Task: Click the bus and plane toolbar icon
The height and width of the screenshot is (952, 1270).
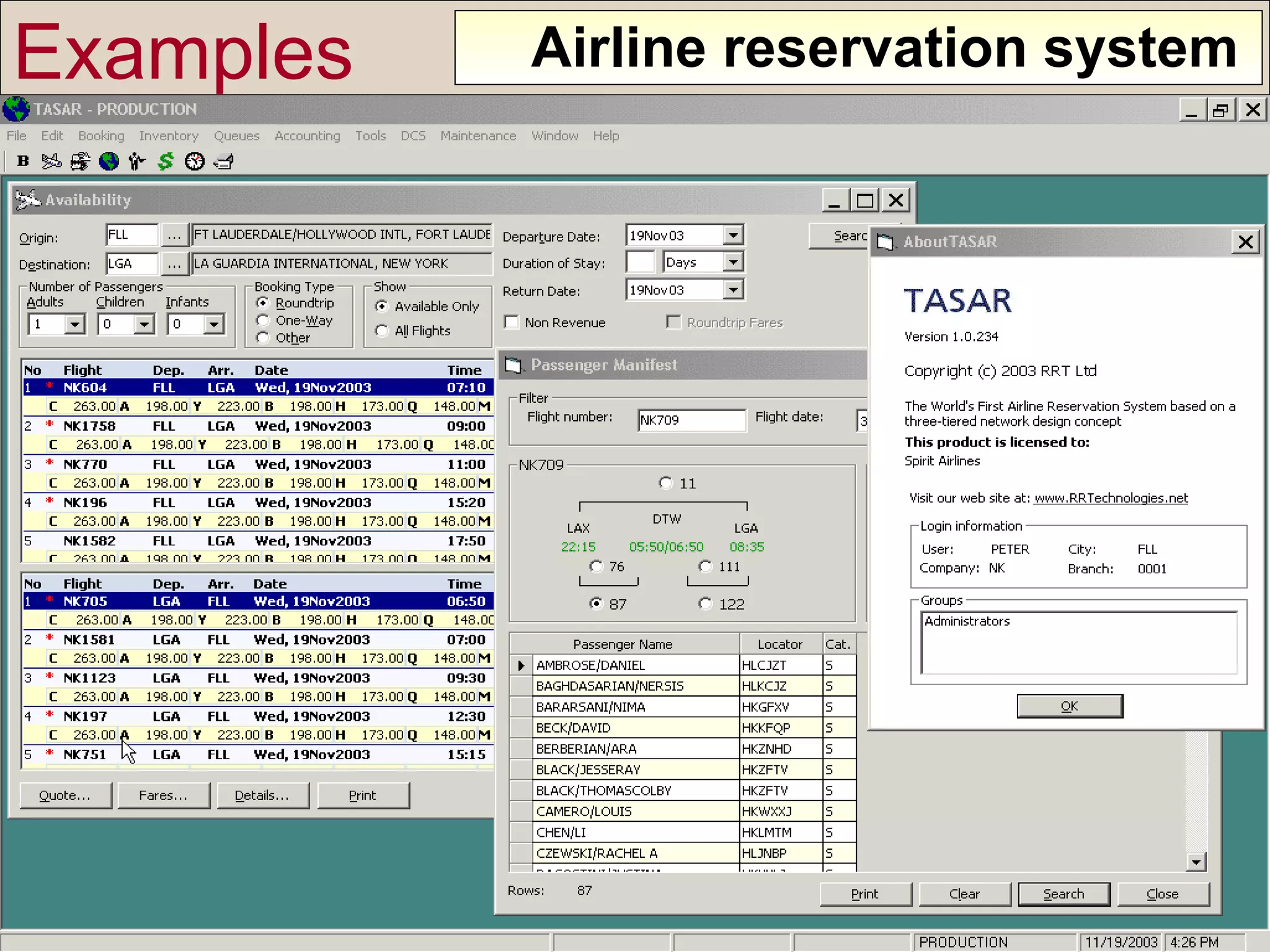Action: [80, 162]
